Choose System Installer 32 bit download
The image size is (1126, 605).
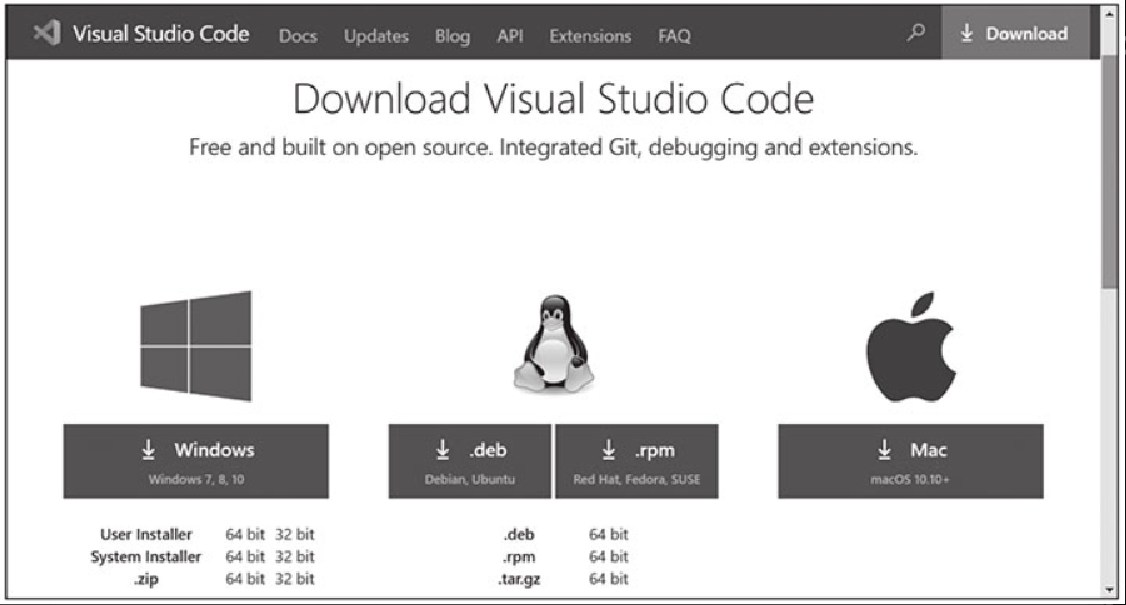pos(294,556)
